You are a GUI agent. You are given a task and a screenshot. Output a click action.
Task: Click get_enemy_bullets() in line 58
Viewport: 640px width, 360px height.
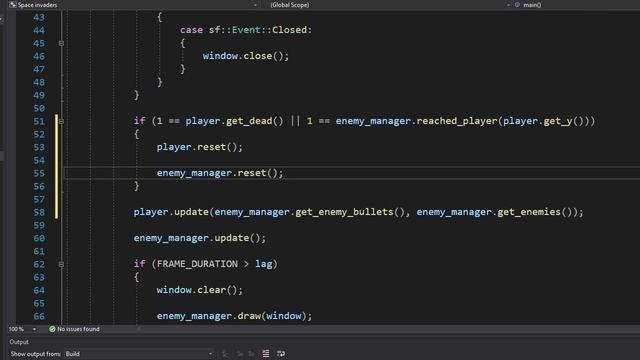pos(350,212)
